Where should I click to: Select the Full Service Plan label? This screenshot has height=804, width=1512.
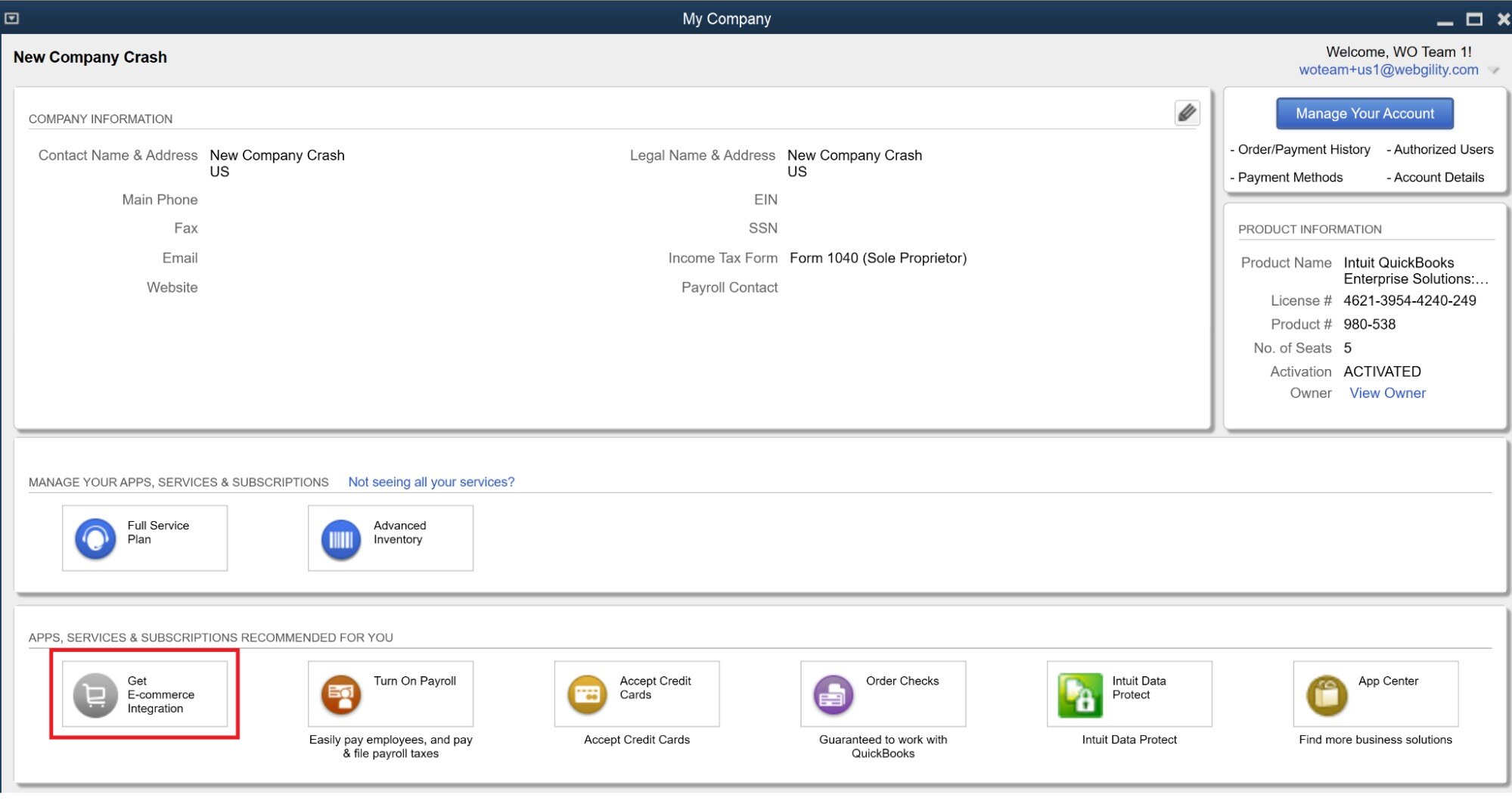pos(158,532)
